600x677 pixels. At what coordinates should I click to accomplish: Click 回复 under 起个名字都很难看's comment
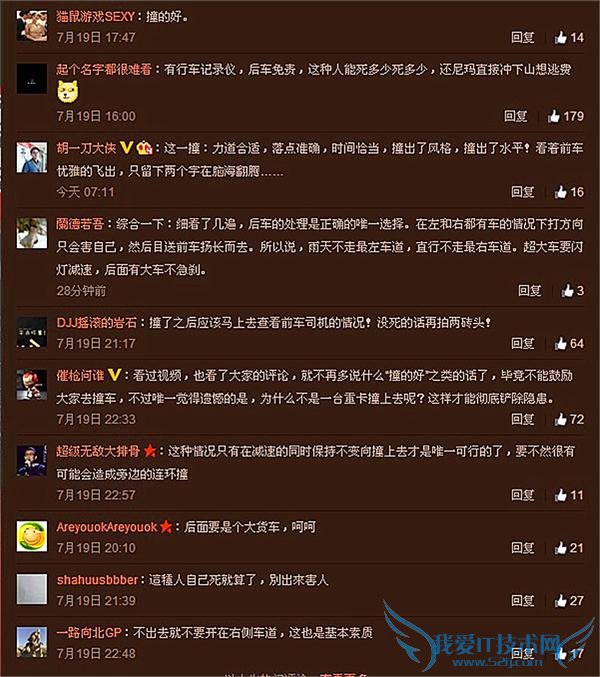[515, 116]
